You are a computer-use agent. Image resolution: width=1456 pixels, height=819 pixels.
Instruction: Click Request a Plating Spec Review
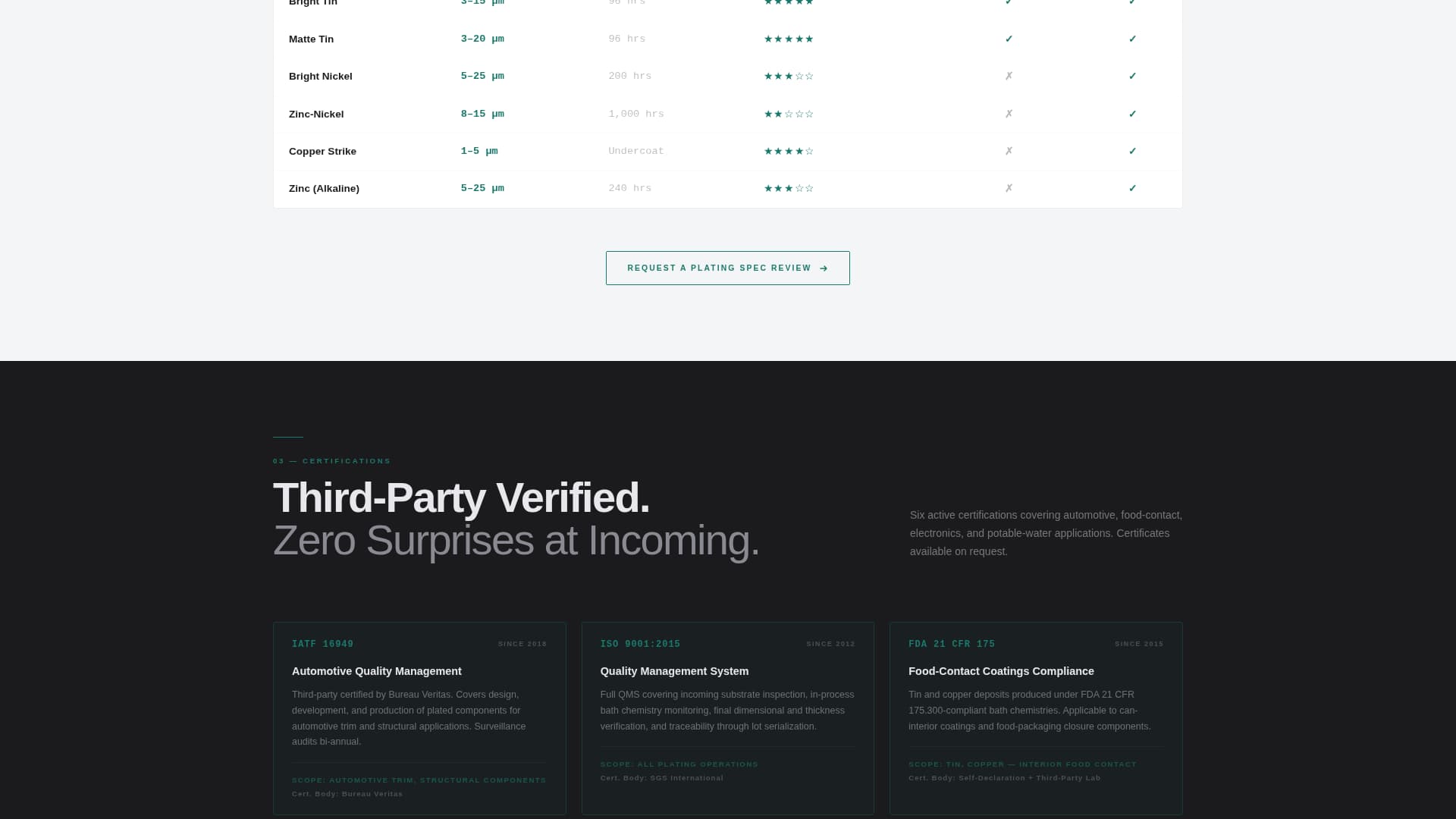[727, 268]
